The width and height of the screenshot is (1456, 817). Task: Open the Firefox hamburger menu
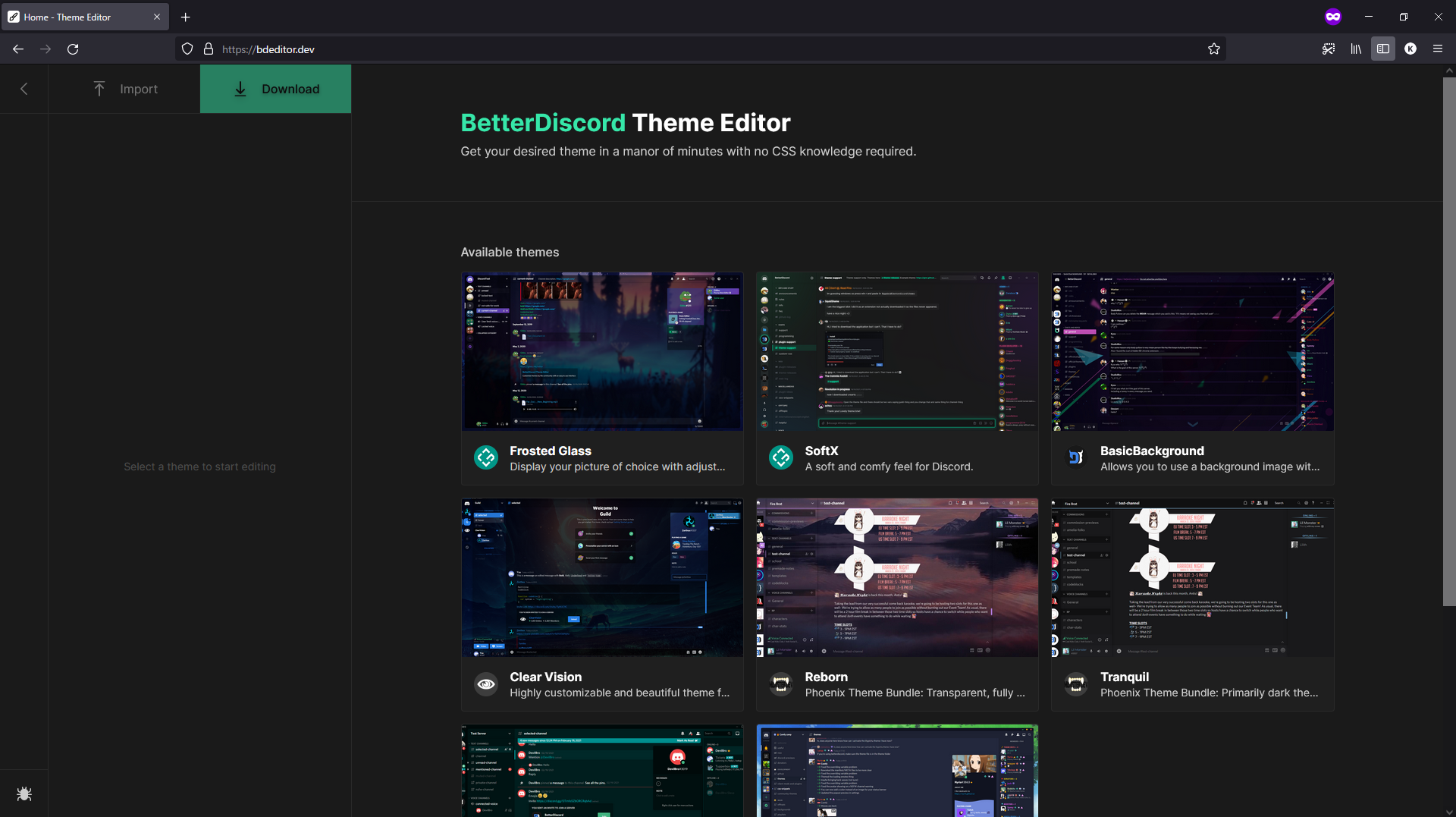point(1438,49)
